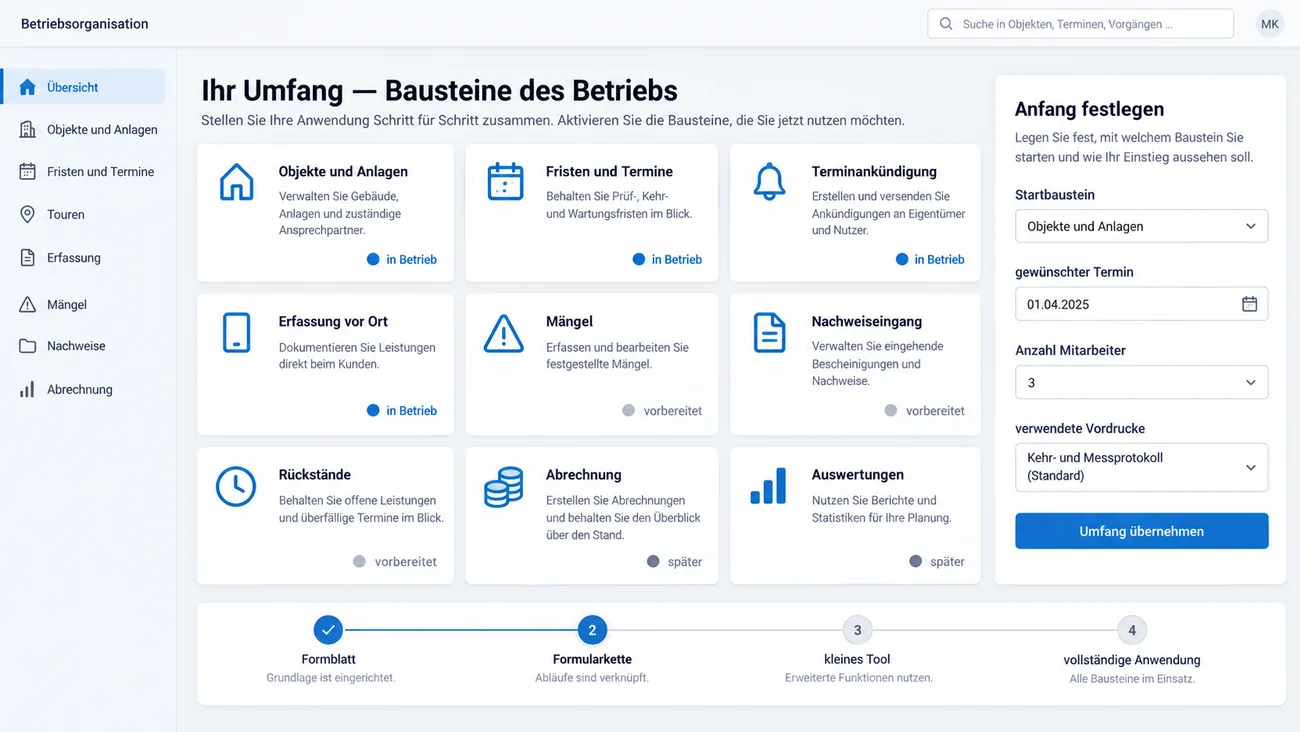Open the Nachweiseingang card title

pyautogui.click(x=867, y=321)
